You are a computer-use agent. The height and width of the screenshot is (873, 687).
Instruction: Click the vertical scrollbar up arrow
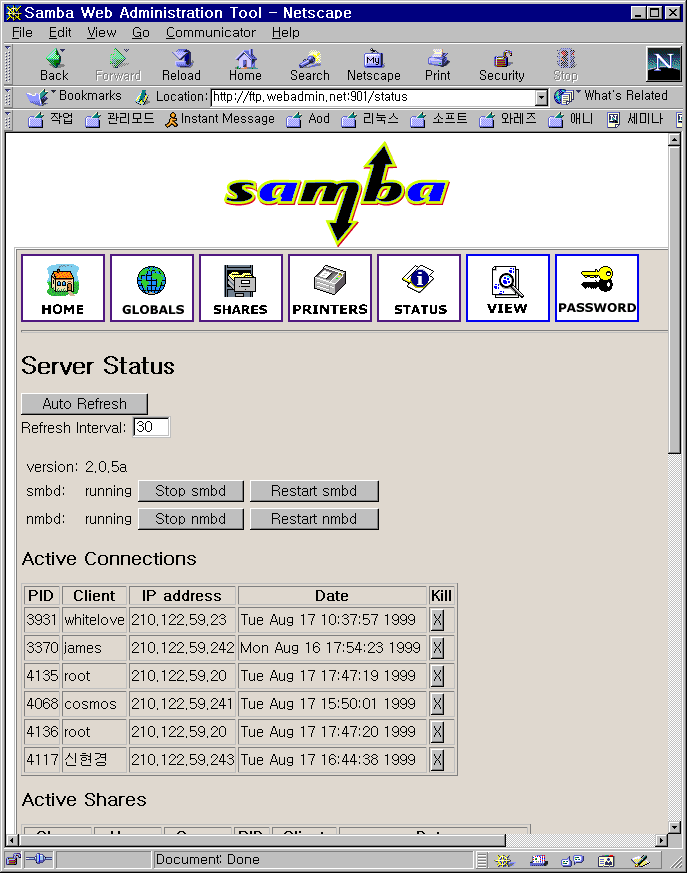674,140
